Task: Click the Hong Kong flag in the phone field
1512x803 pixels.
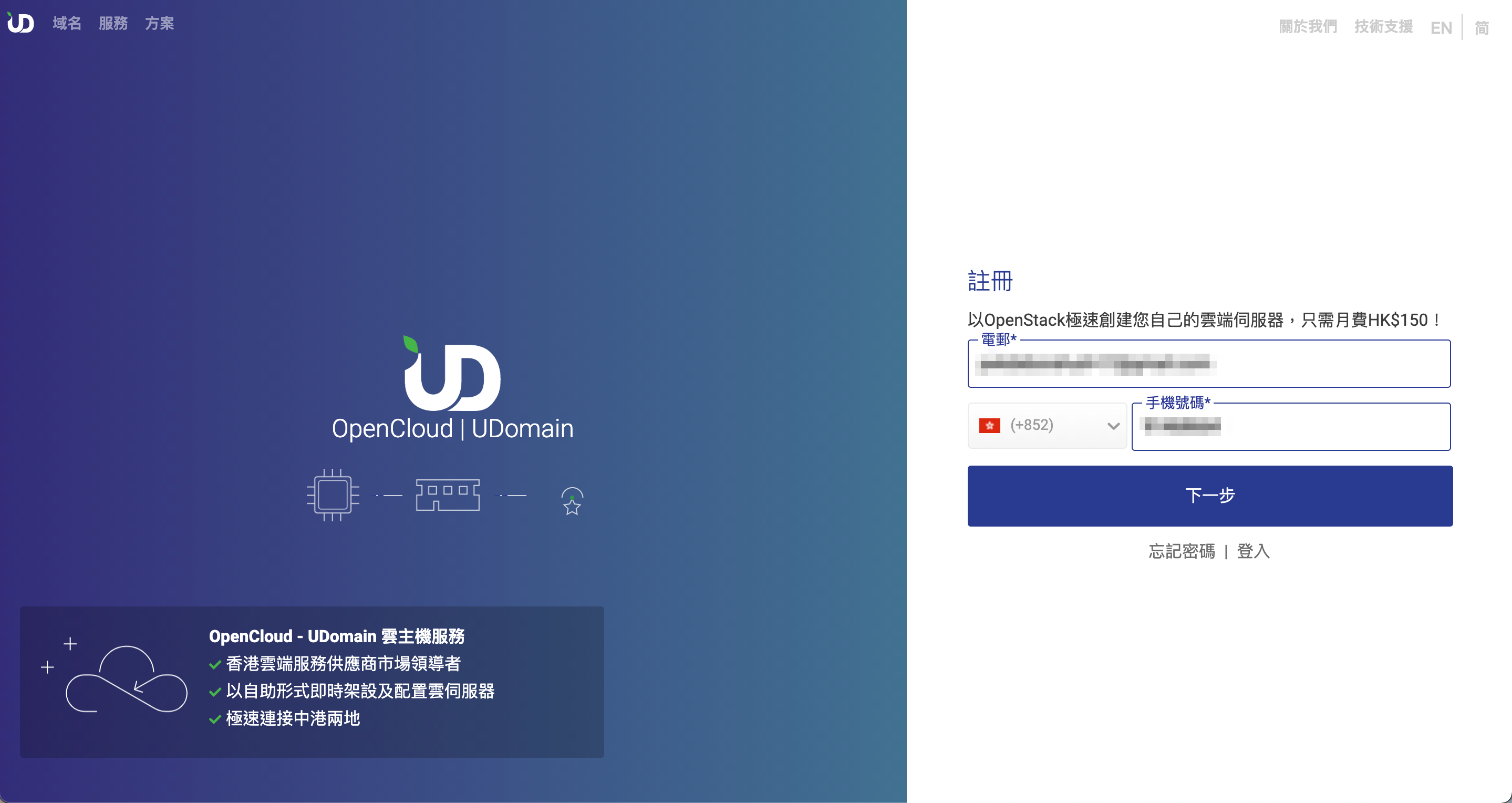Action: click(x=989, y=425)
